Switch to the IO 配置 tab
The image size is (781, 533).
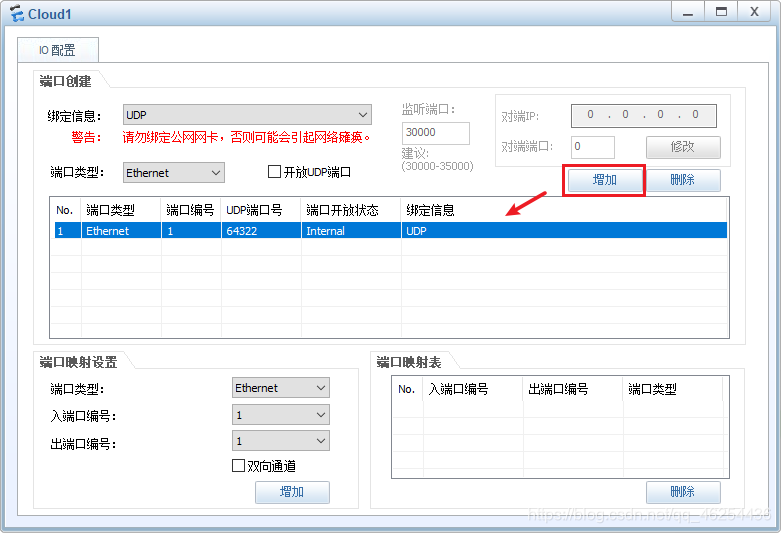click(x=58, y=50)
